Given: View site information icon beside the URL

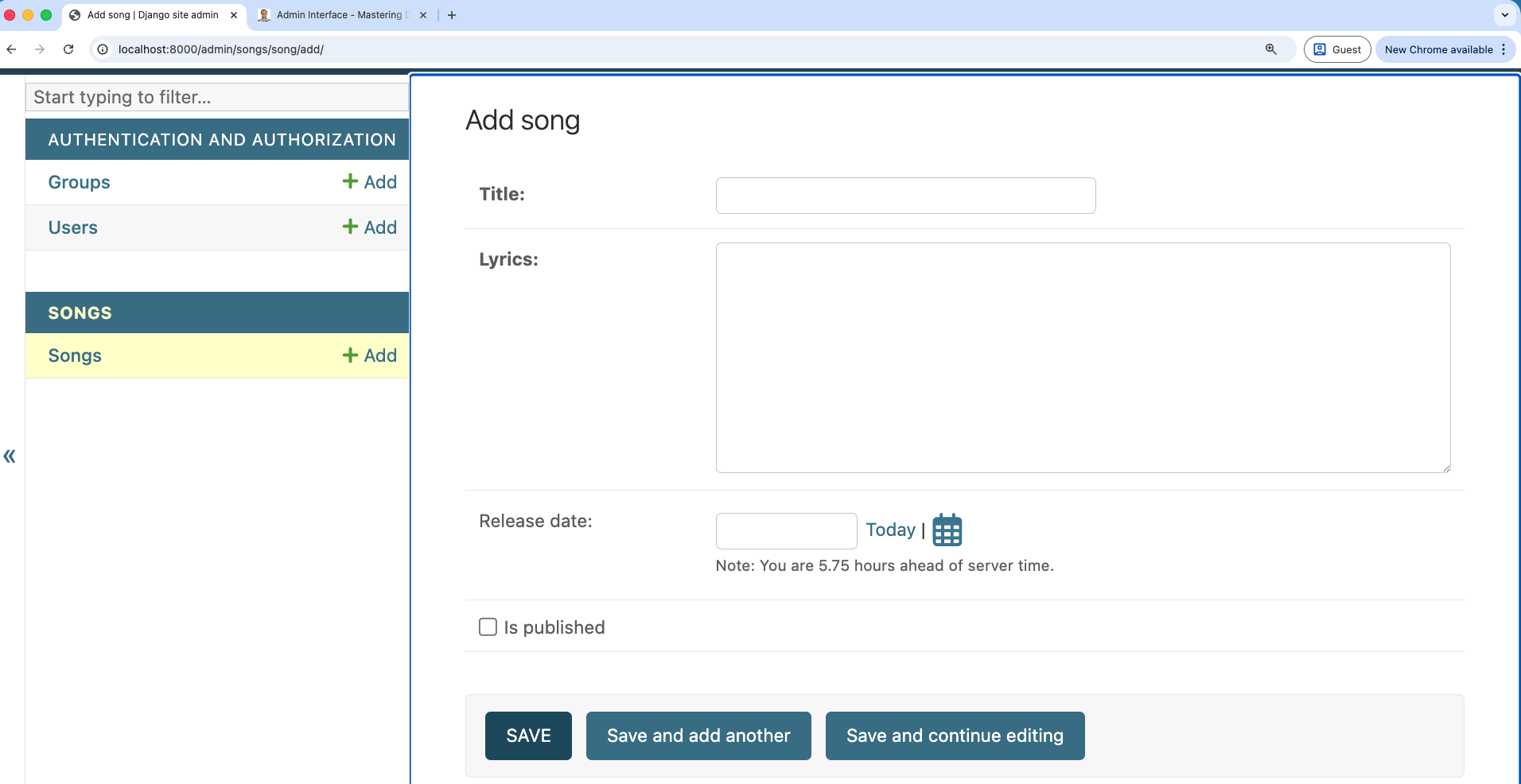Looking at the screenshot, I should pyautogui.click(x=103, y=49).
